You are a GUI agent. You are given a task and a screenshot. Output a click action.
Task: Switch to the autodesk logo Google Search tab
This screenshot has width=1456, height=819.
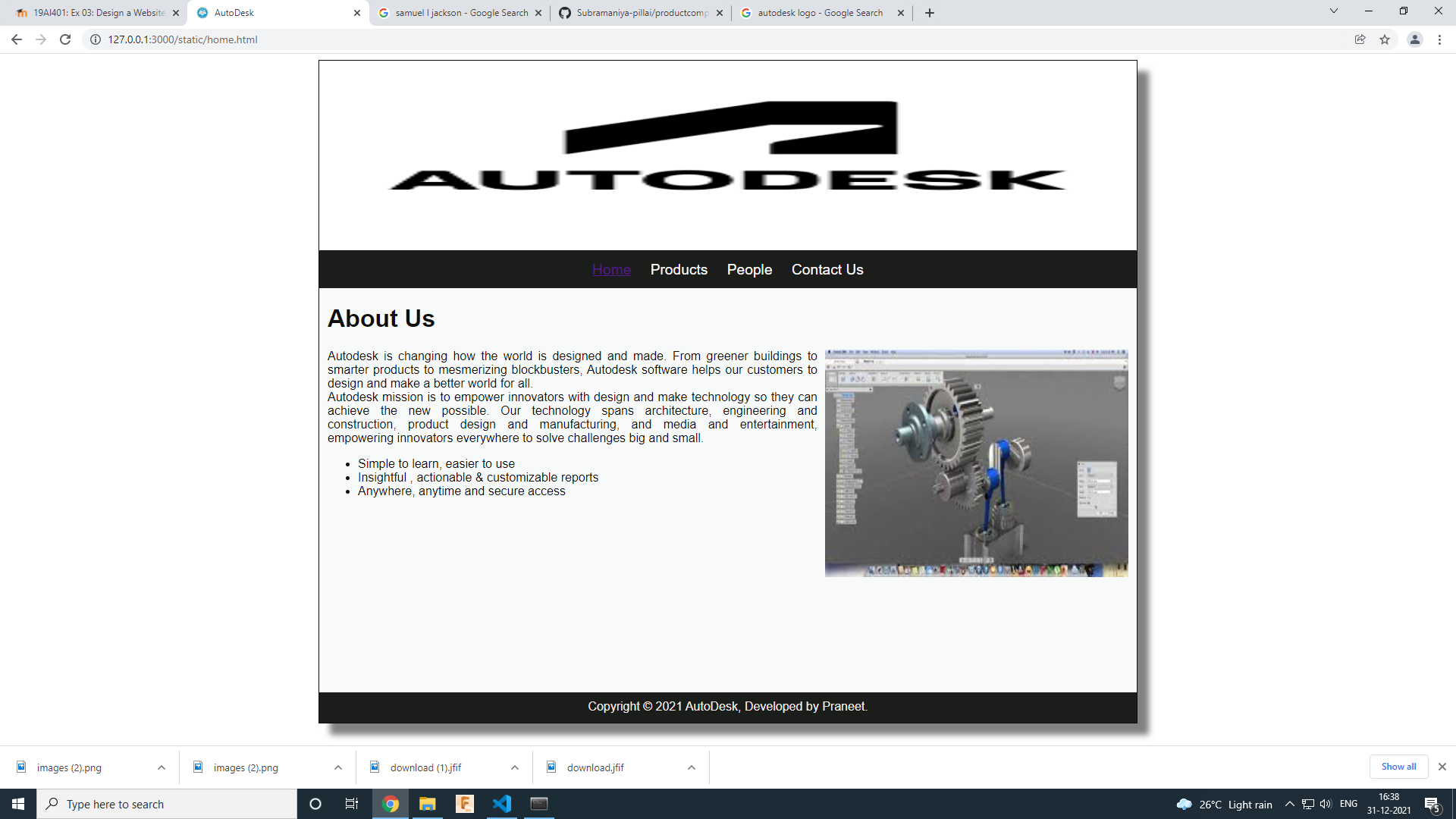(x=820, y=13)
